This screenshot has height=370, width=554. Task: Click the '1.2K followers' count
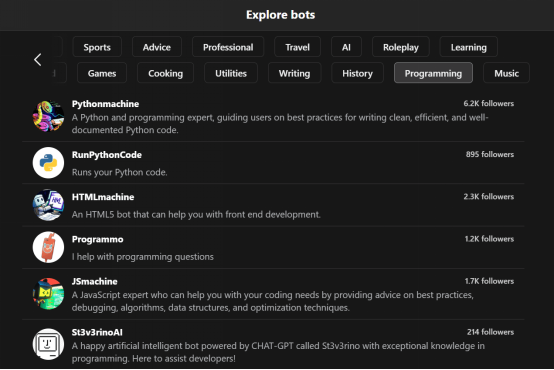coord(489,239)
